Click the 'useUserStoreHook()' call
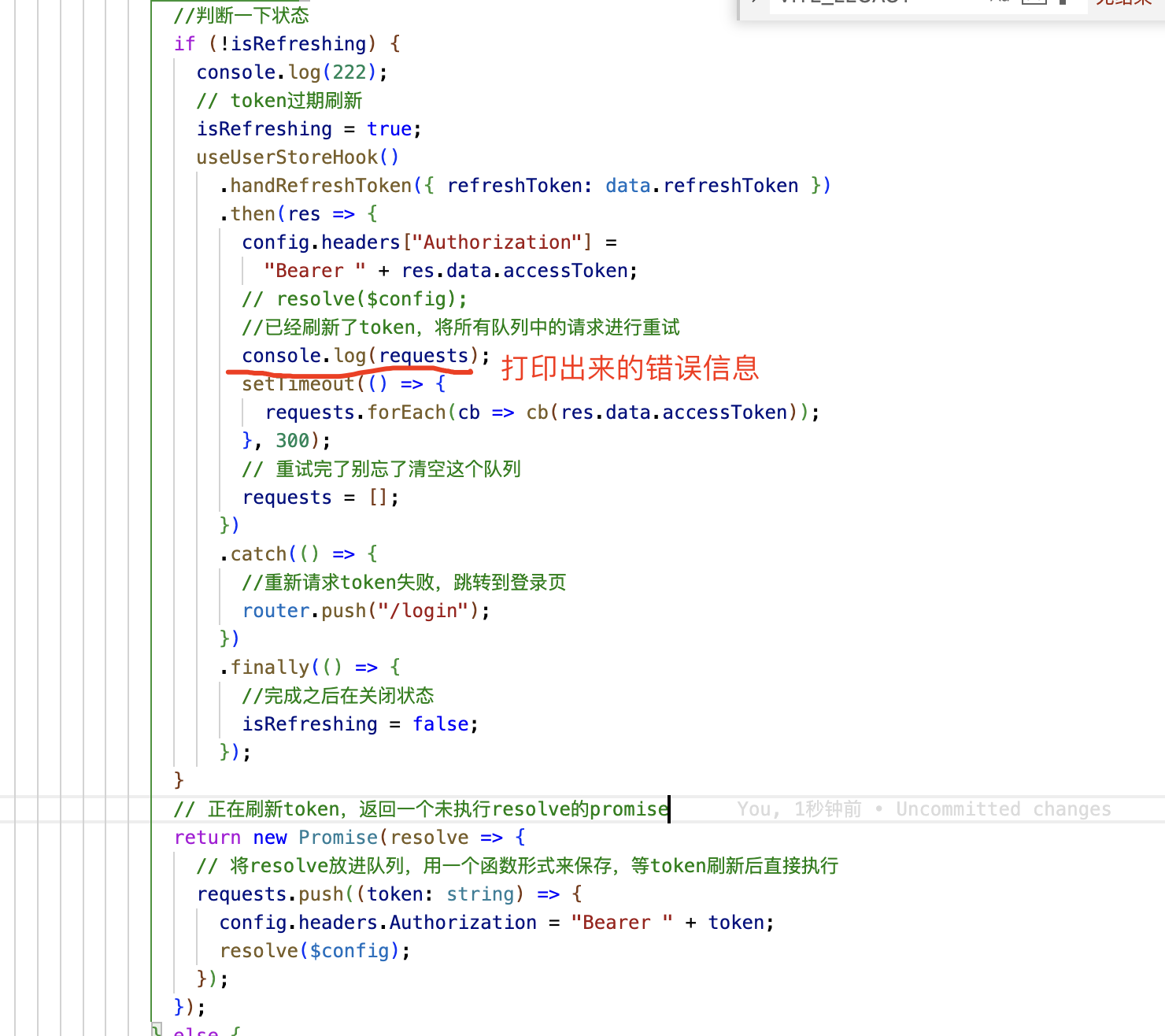This screenshot has height=1036, width=1165. point(298,157)
